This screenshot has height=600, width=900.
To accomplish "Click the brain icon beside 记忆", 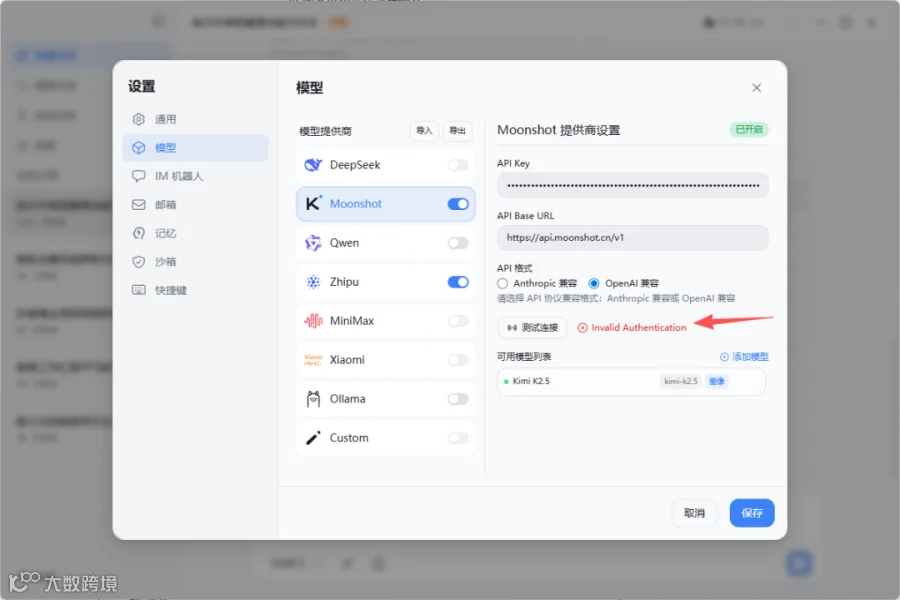I will pos(139,234).
